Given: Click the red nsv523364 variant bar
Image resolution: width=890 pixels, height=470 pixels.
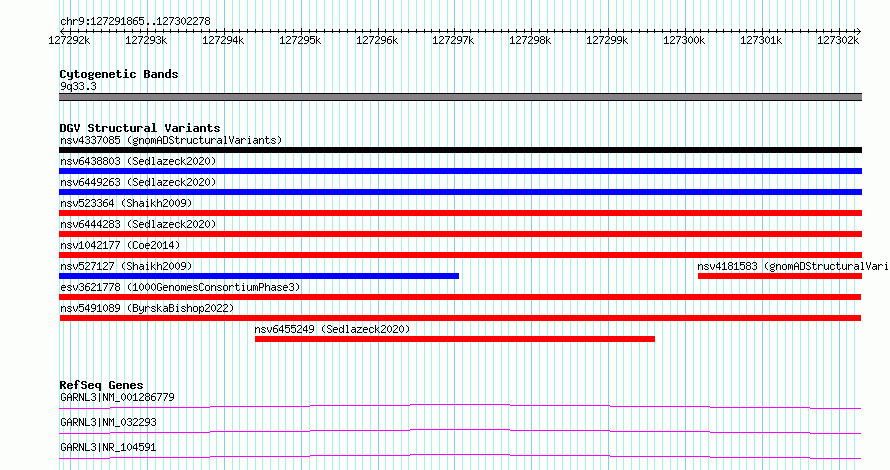Looking at the screenshot, I should coord(460,213).
